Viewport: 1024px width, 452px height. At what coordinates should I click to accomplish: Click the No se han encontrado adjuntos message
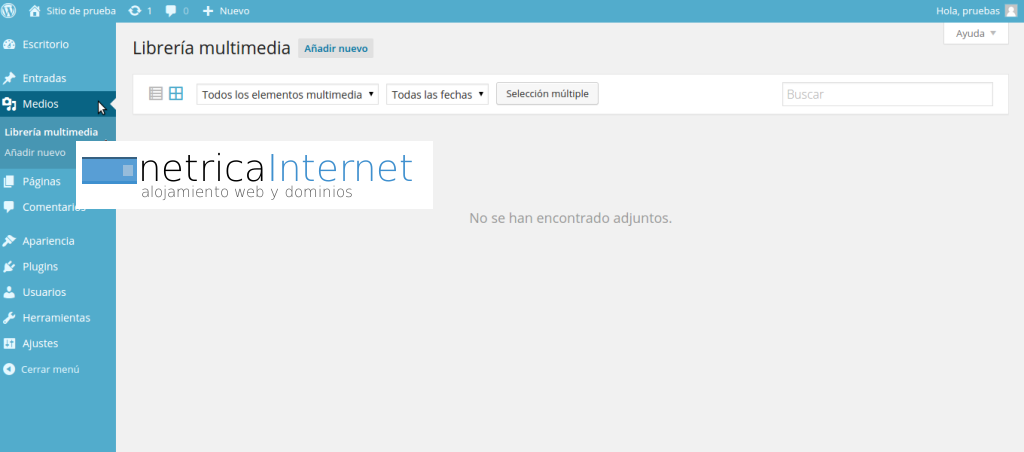pyautogui.click(x=570, y=218)
